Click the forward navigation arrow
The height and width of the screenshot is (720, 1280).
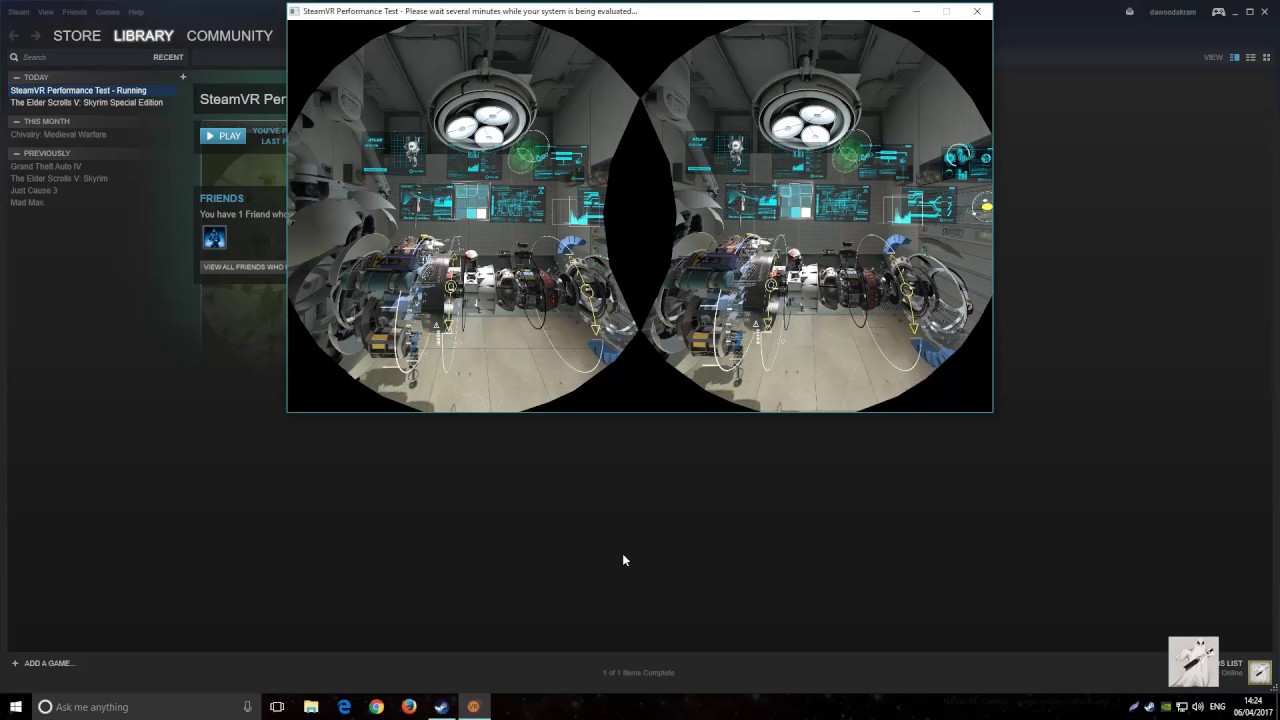35,35
